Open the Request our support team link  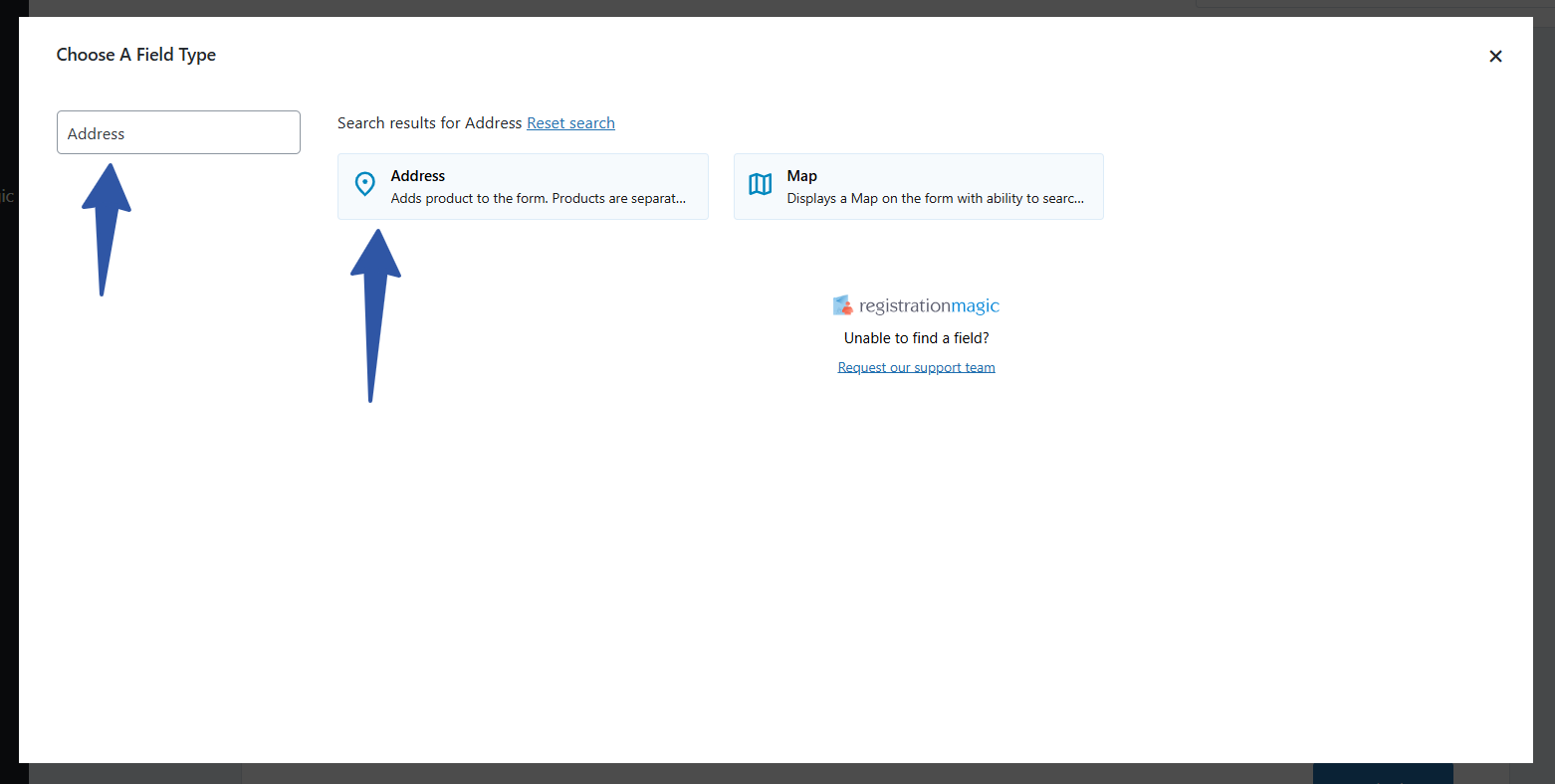click(x=916, y=367)
